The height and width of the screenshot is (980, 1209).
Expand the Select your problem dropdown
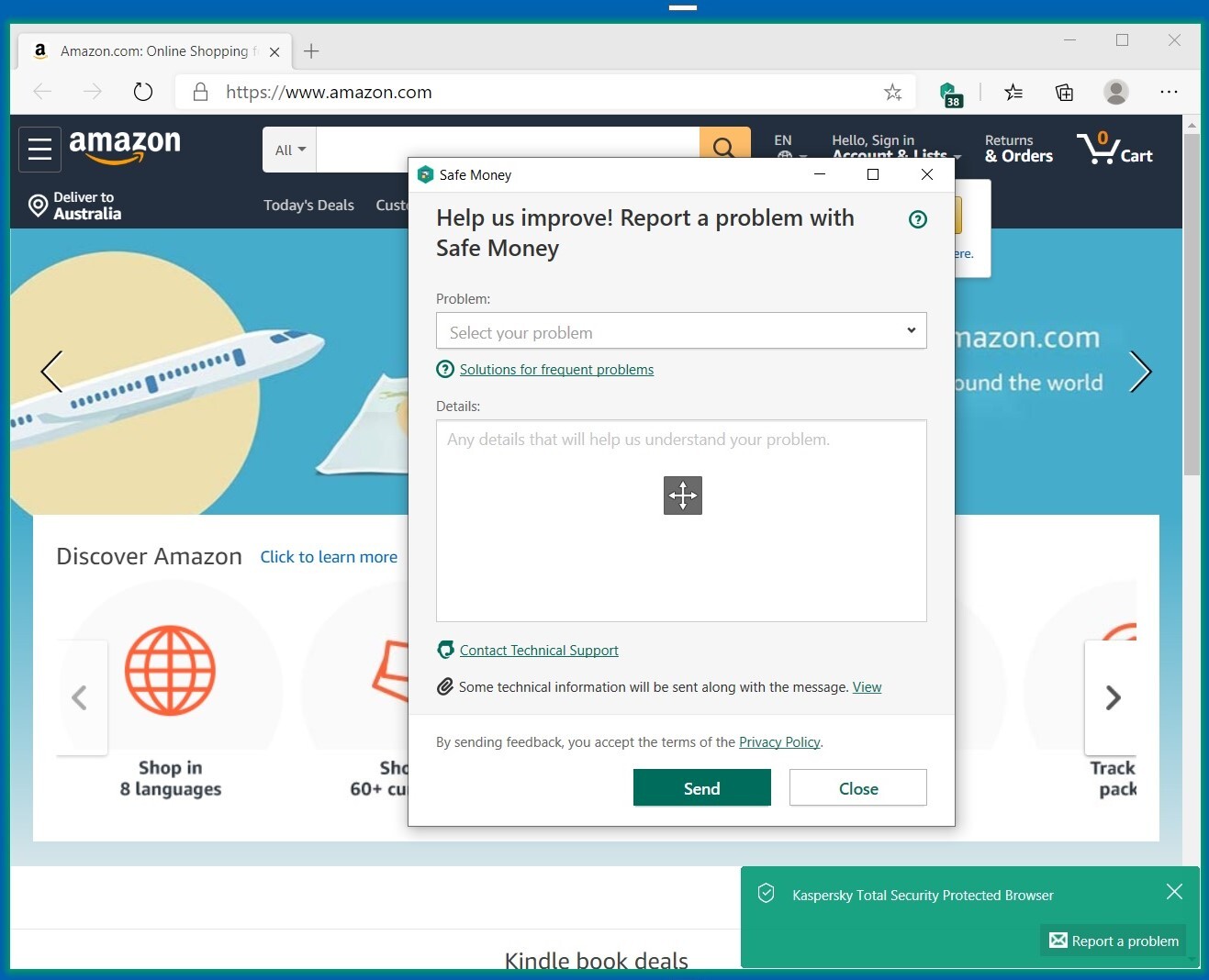(681, 330)
